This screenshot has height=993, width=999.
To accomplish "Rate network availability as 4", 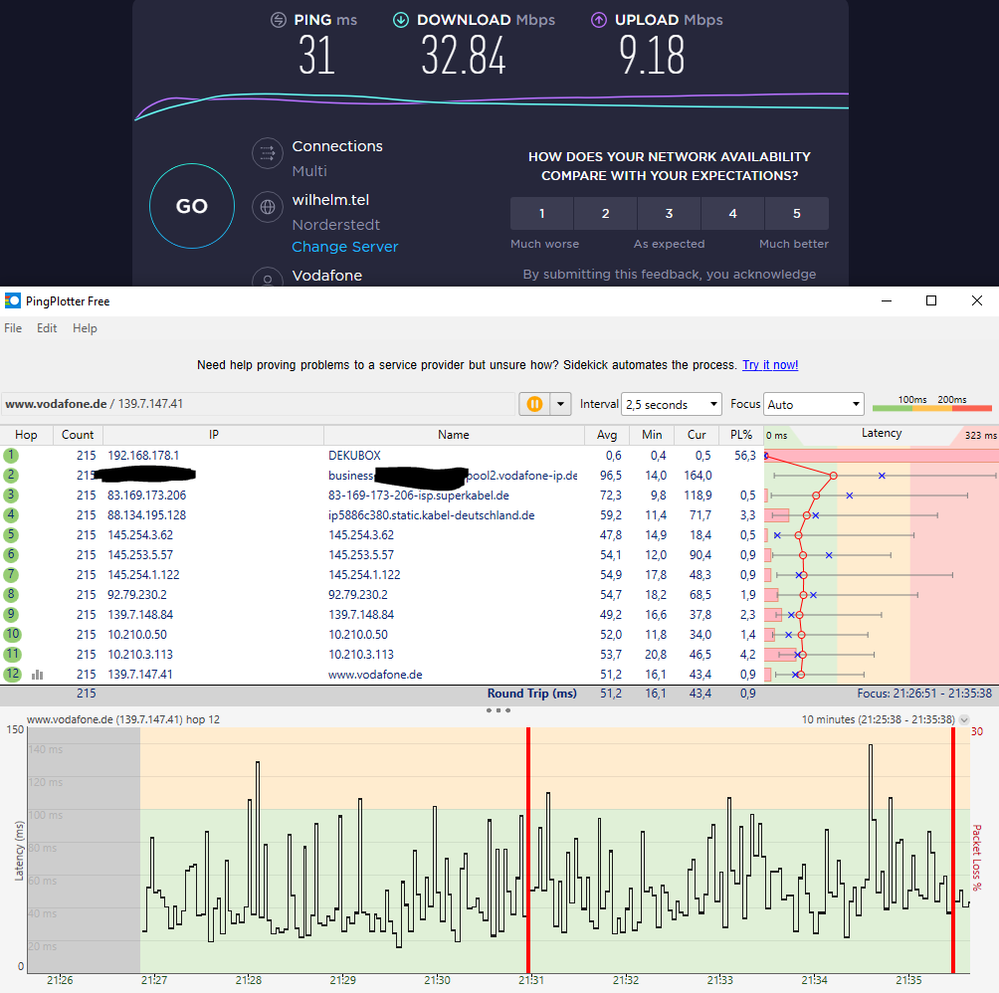I will pyautogui.click(x=733, y=213).
